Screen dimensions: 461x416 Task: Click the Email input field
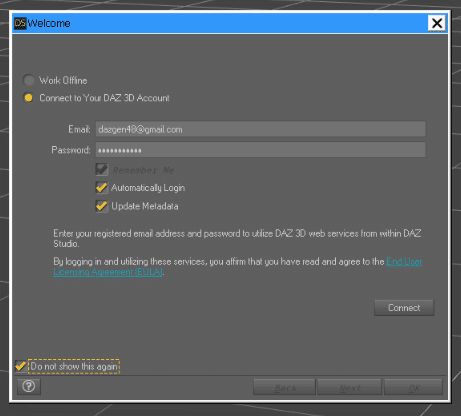[x=260, y=129]
